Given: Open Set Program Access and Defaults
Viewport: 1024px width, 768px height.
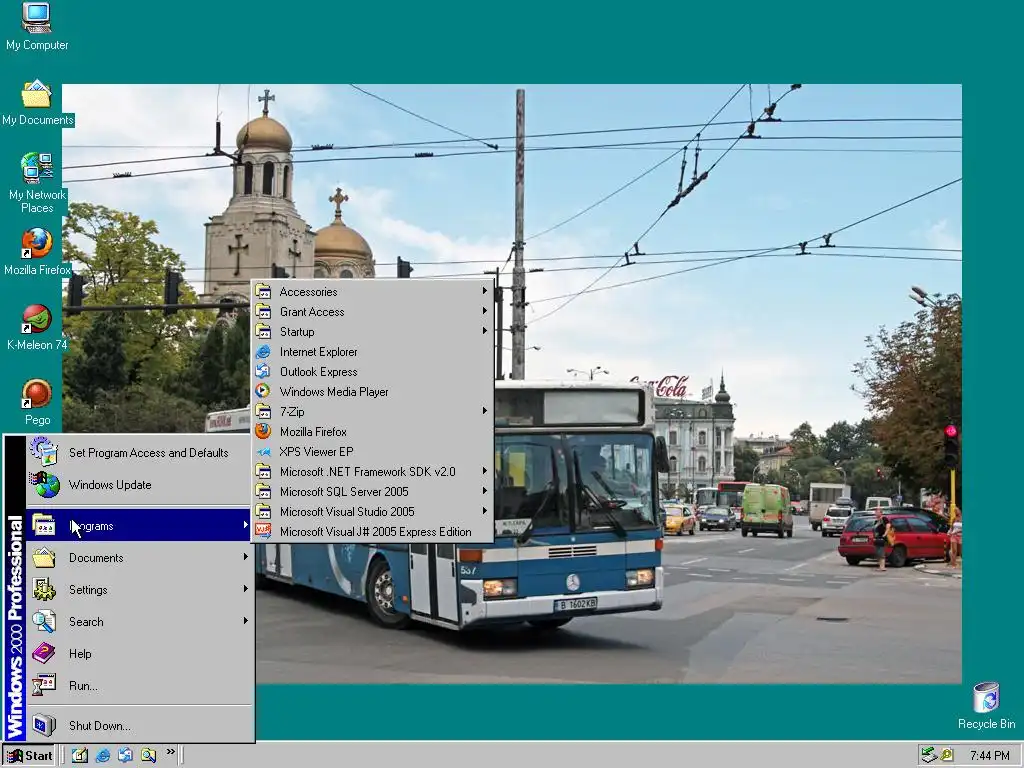Looking at the screenshot, I should coord(139,453).
